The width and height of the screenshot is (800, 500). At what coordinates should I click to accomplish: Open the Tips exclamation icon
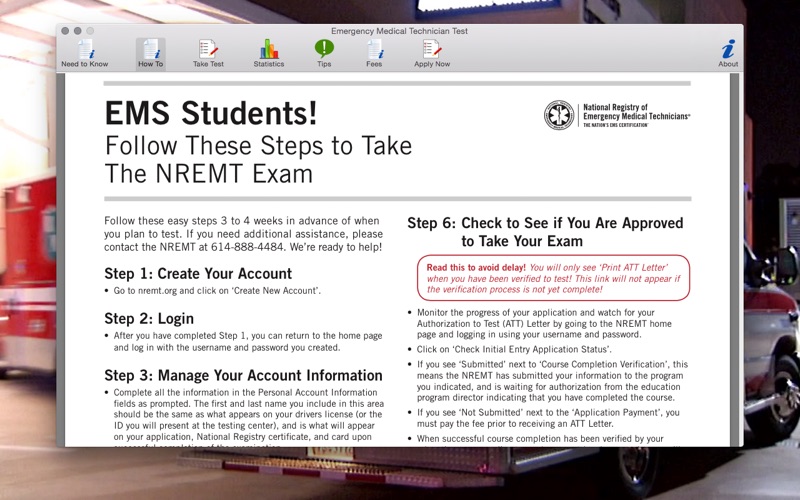(x=324, y=54)
